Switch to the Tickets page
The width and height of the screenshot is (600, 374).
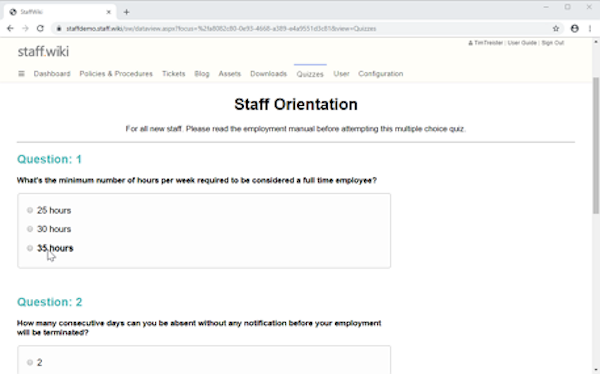[x=173, y=73]
